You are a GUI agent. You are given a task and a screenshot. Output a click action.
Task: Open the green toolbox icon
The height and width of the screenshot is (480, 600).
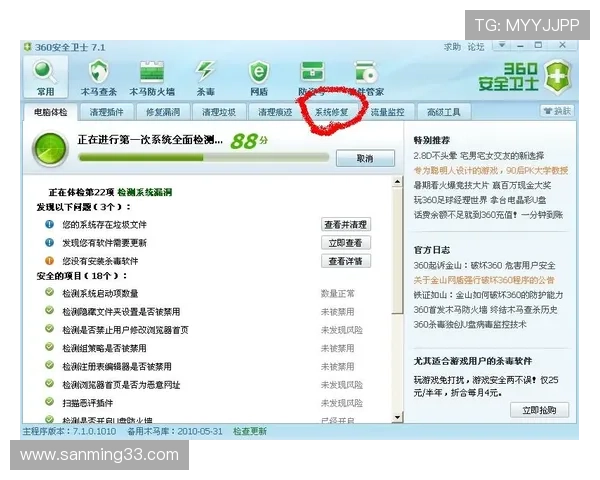tap(312, 72)
